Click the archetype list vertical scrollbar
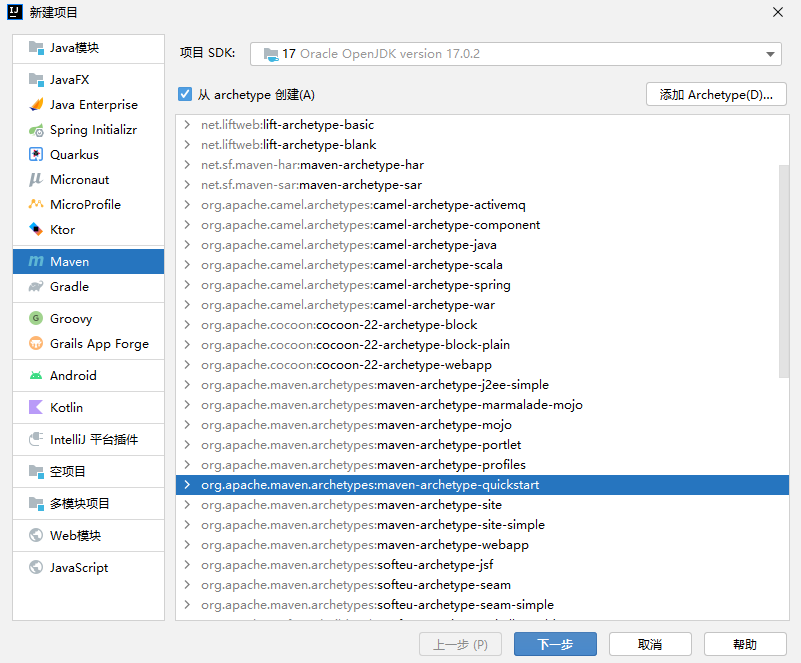 click(x=784, y=271)
